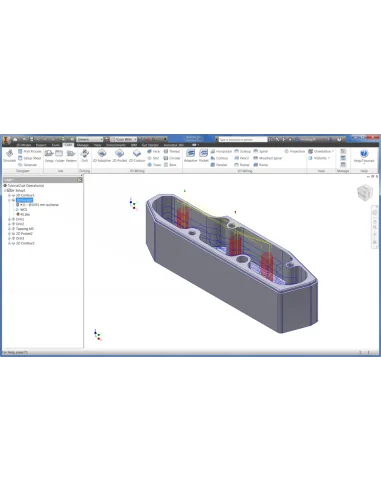Switch to the Manage ribbon tab
This screenshot has width=381, height=492.
(83, 145)
